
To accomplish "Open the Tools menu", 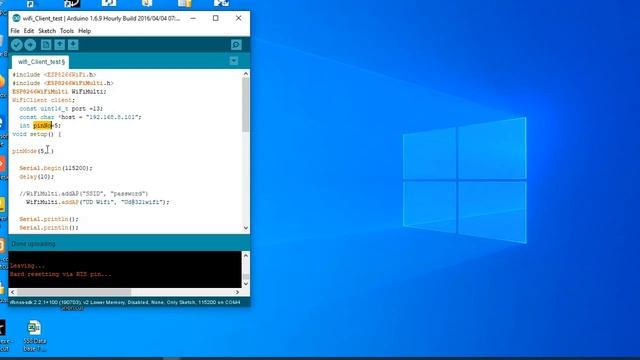I will pyautogui.click(x=67, y=31).
